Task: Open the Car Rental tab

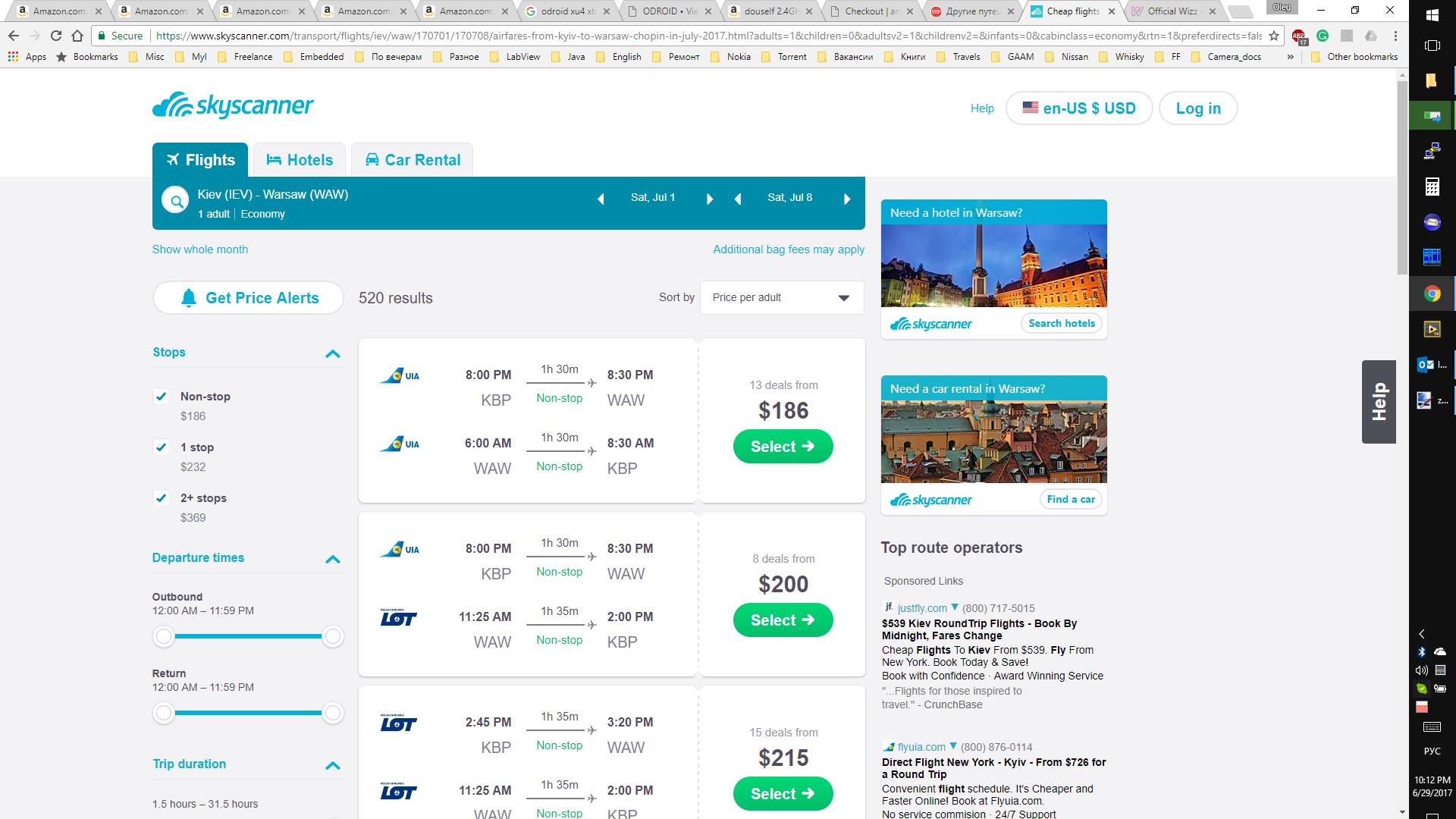Action: pos(413,160)
